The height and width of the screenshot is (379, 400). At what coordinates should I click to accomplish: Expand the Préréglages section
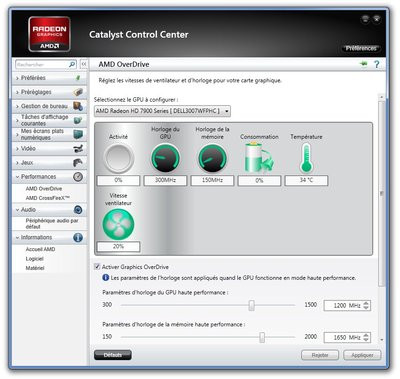click(49, 92)
